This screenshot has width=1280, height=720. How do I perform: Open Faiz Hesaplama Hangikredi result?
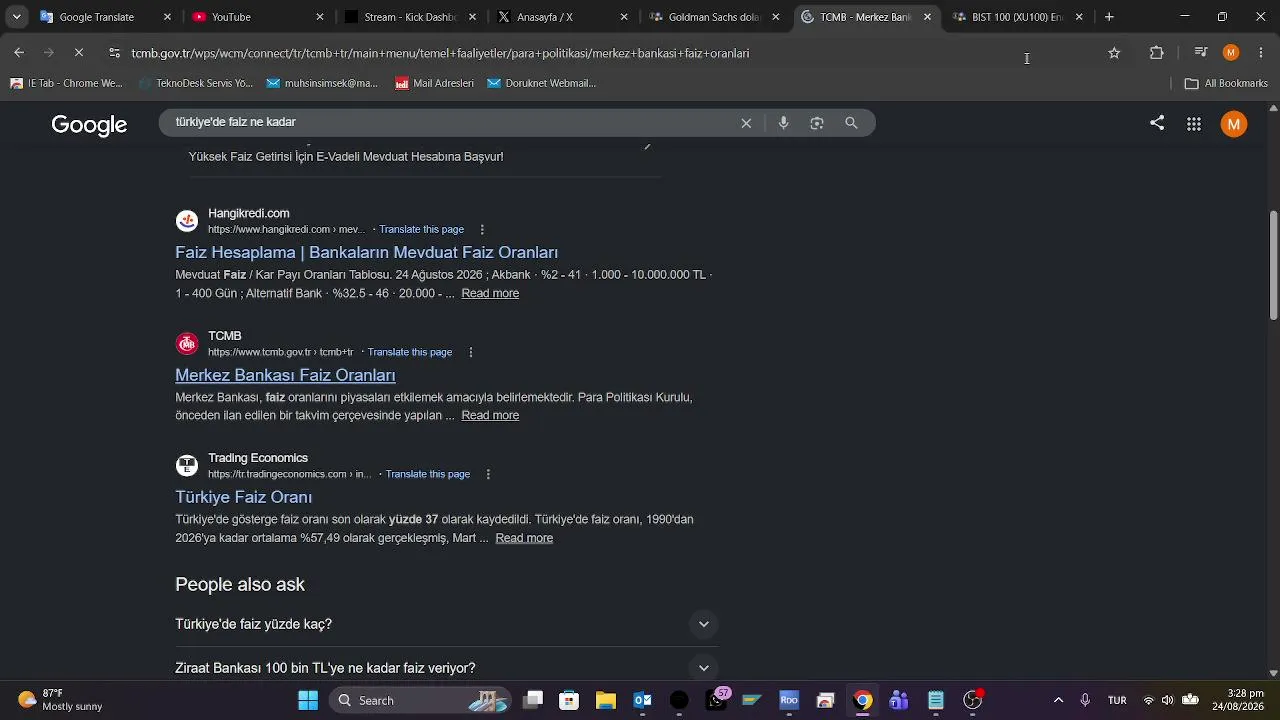click(366, 253)
